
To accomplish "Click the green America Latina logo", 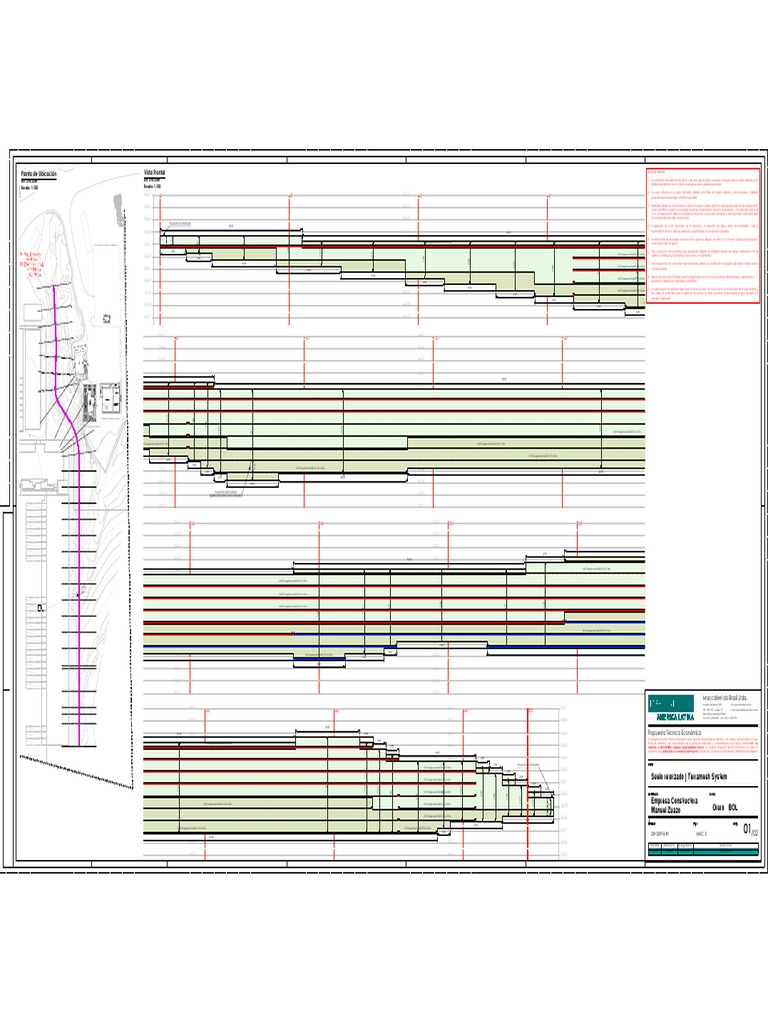I will (x=671, y=709).
